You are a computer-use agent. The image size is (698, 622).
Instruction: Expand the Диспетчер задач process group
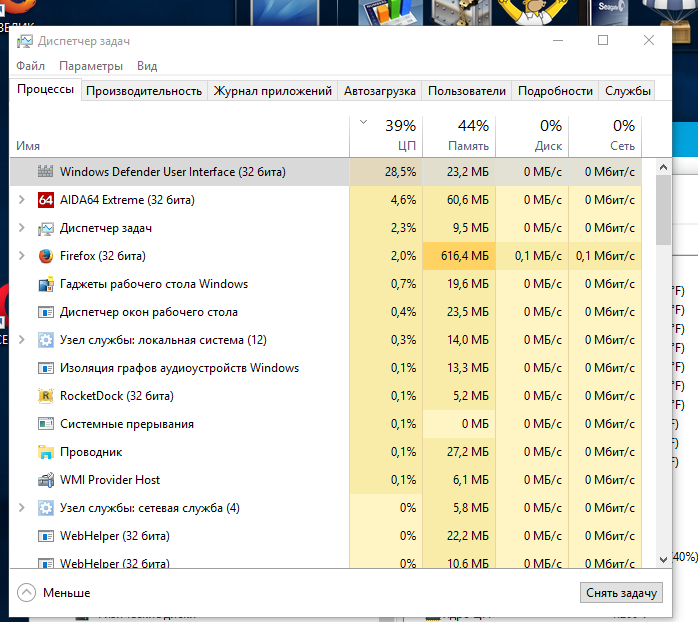pos(21,228)
